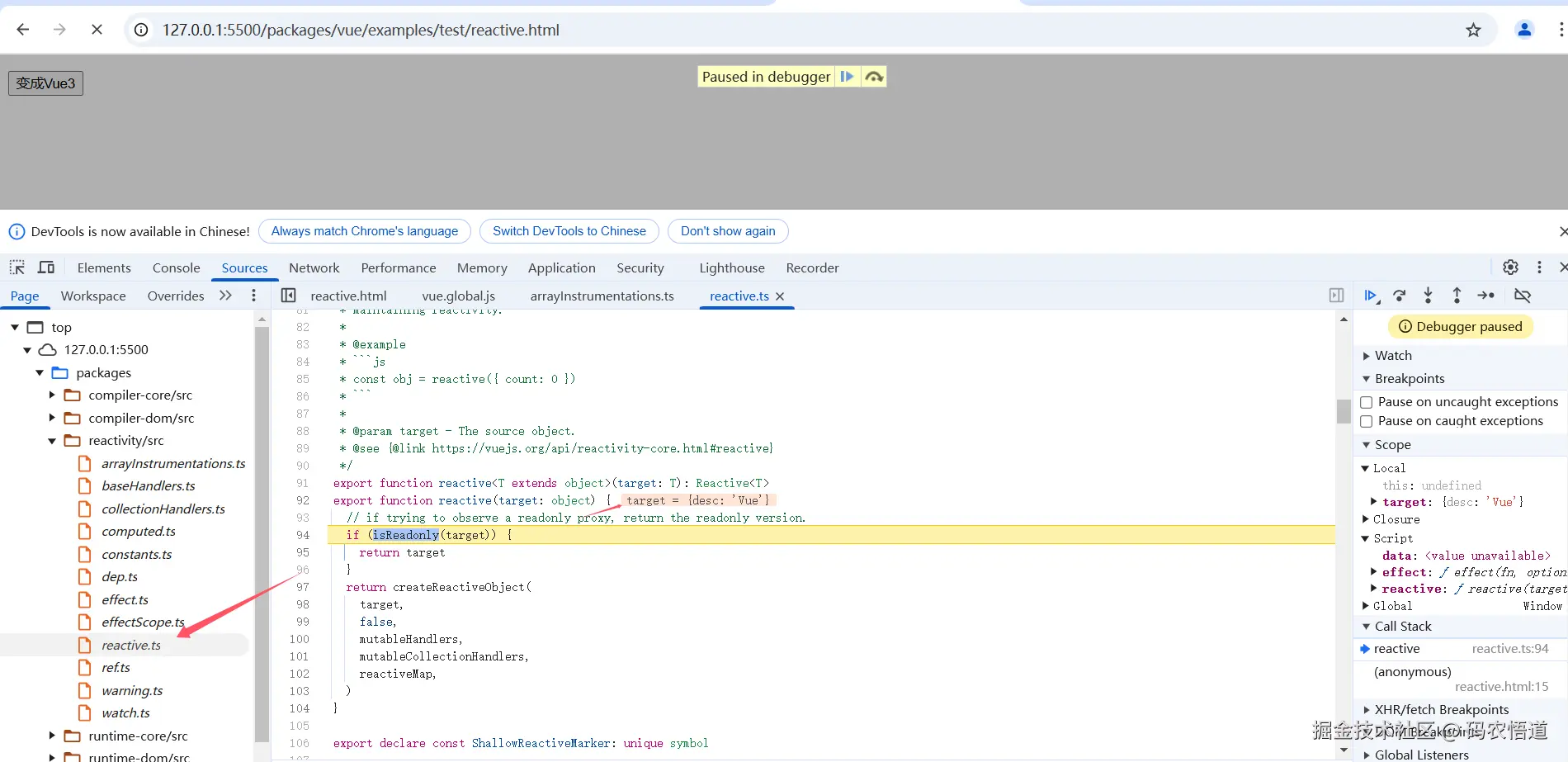Open the Console tab
Viewport: 1568px width, 762px height.
(176, 267)
